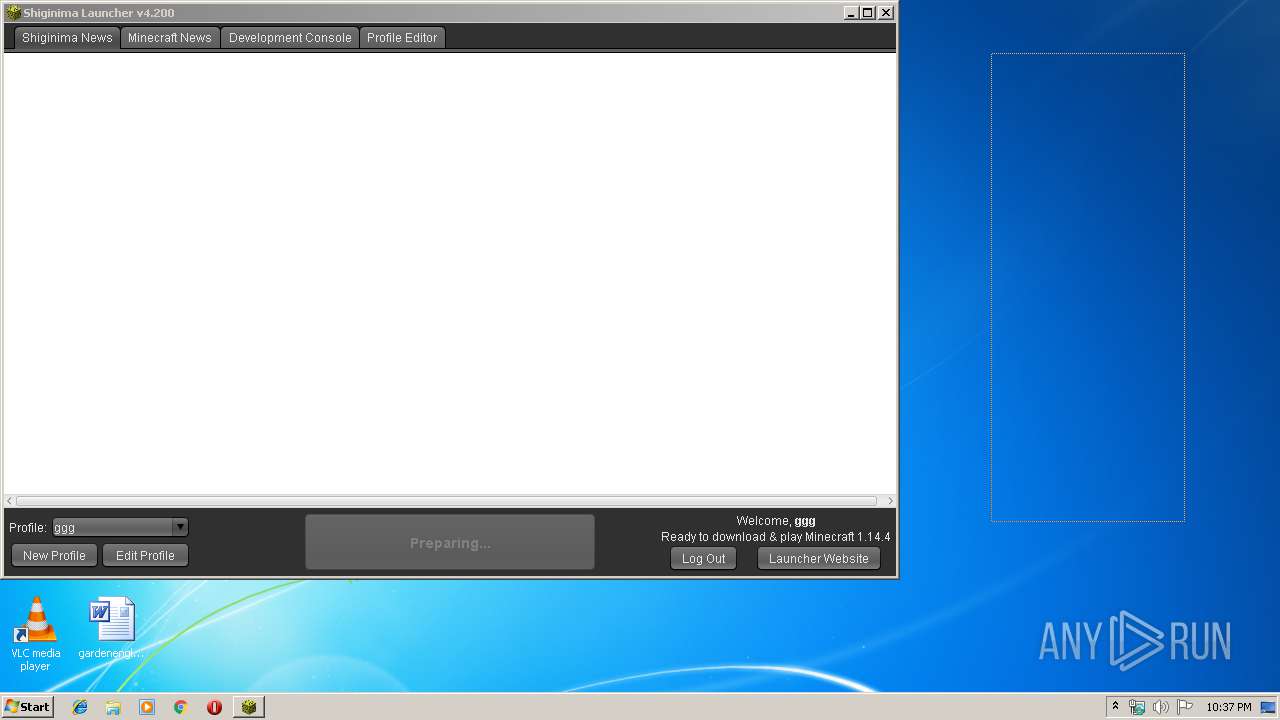Select the VLC media player desktop icon
The height and width of the screenshot is (720, 1280).
35,634
